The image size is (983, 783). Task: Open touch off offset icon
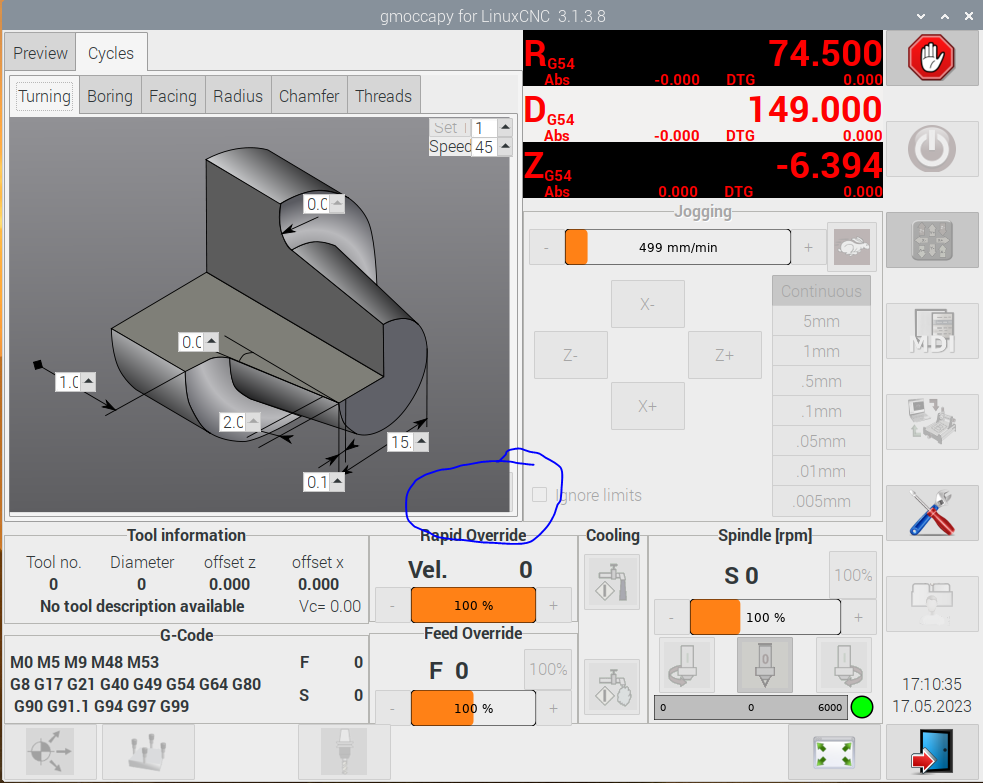[x=50, y=750]
